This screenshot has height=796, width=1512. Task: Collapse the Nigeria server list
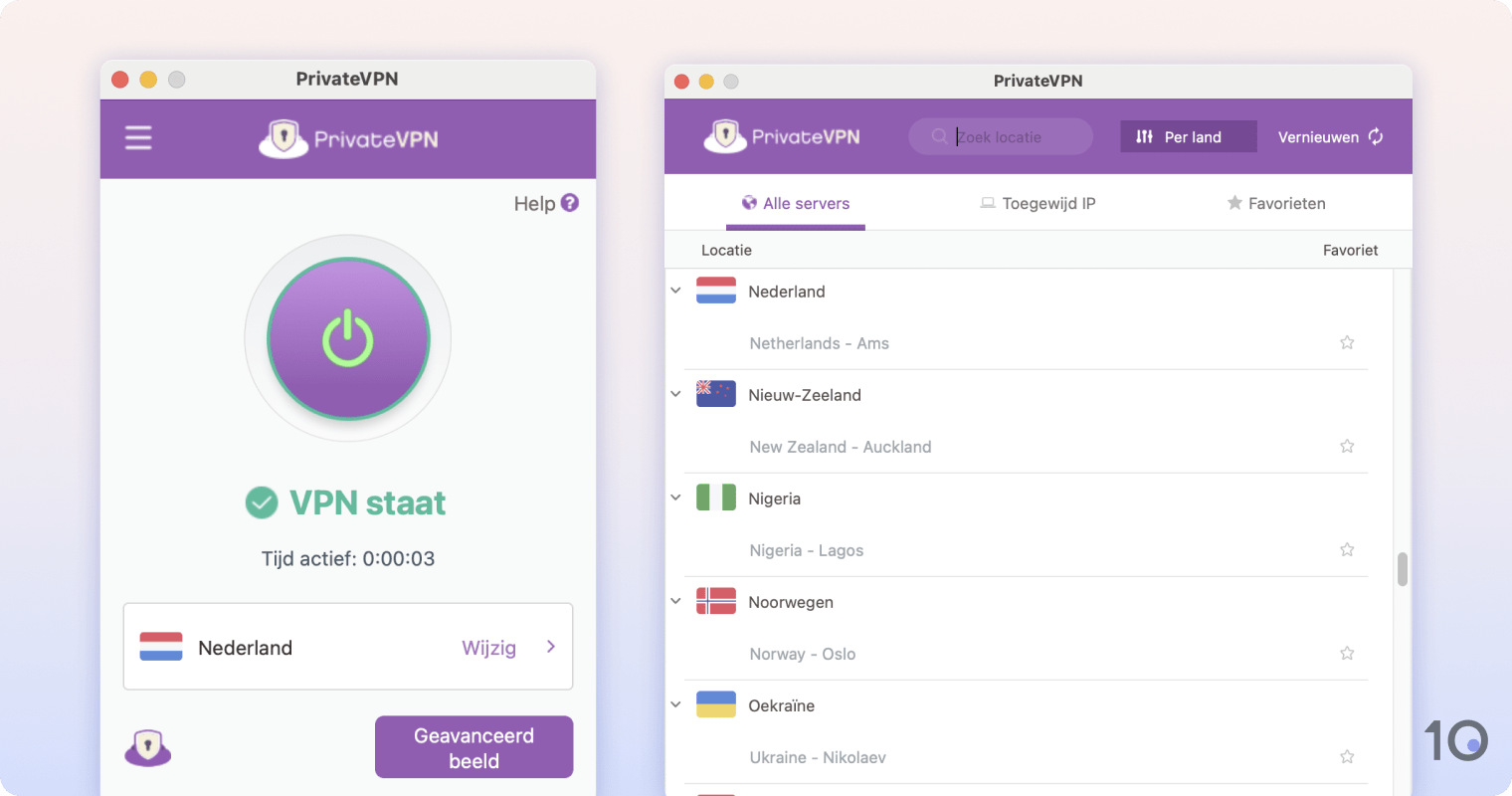coord(675,497)
